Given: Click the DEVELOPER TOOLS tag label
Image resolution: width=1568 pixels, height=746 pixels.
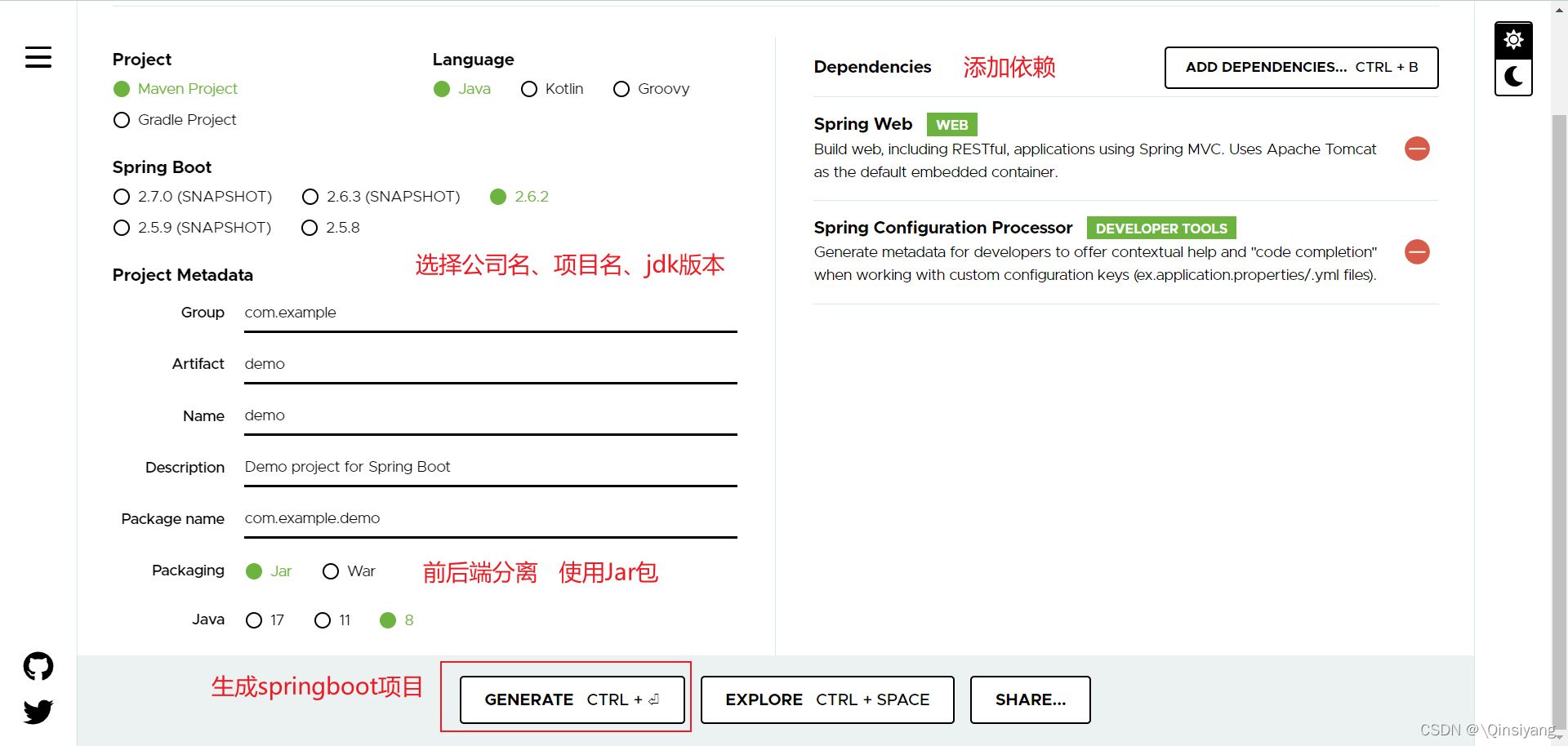Looking at the screenshot, I should point(1161,229).
